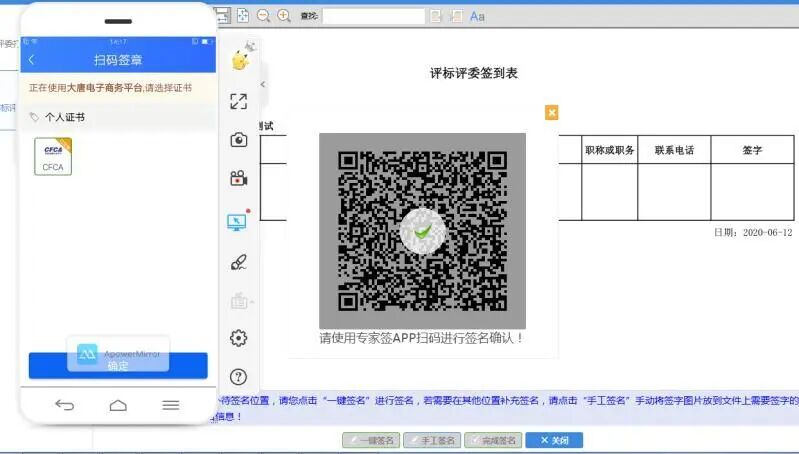Click the greyed keyboard icon in sidebar
The image size is (799, 454).
pyautogui.click(x=239, y=301)
